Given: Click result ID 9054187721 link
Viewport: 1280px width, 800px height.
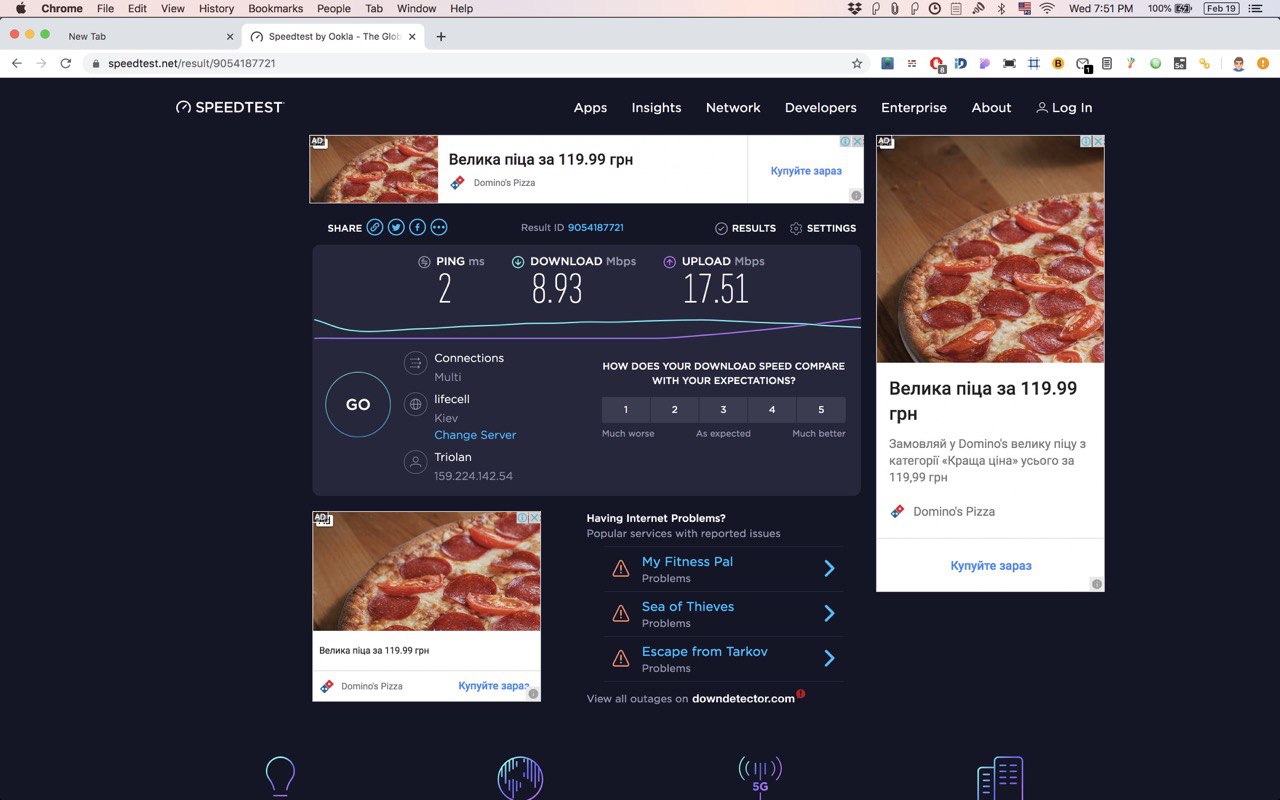Looking at the screenshot, I should click(x=596, y=228).
